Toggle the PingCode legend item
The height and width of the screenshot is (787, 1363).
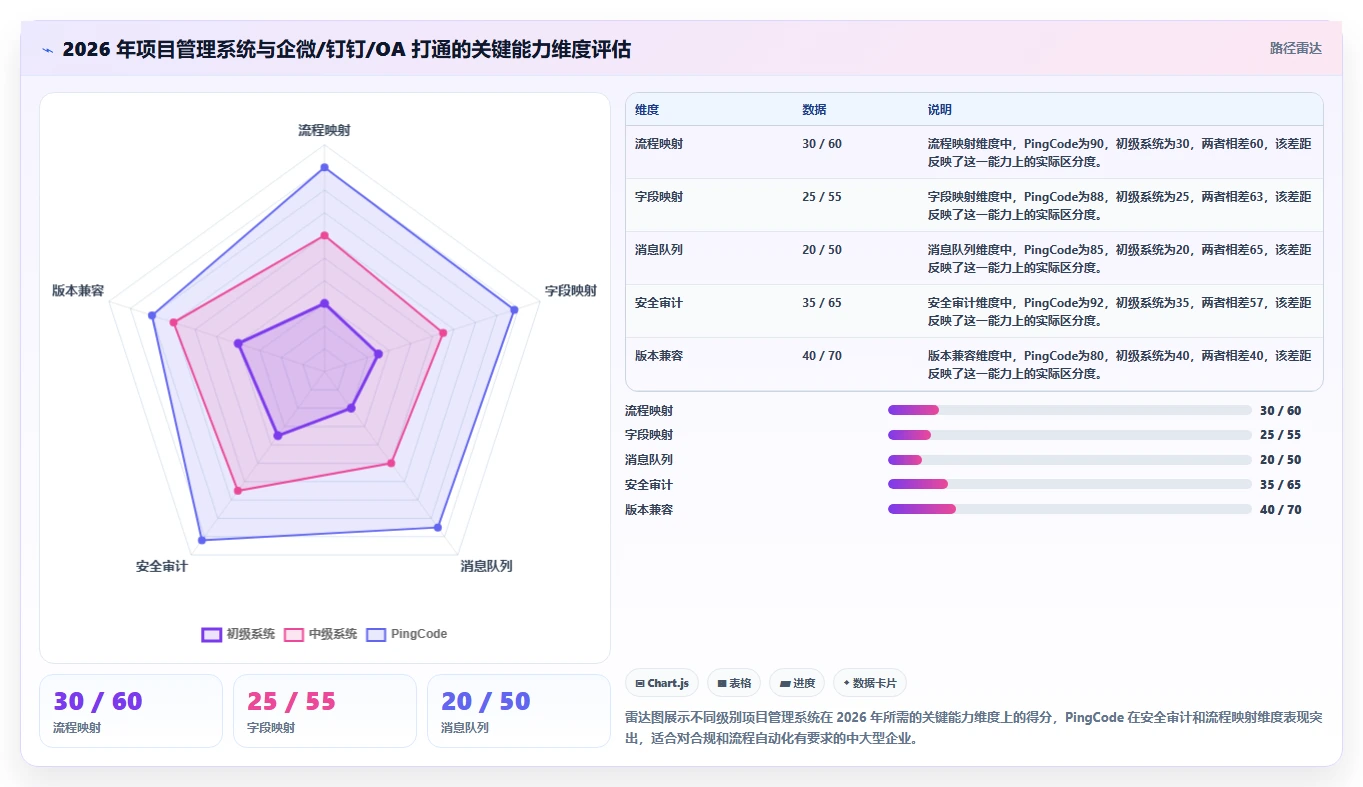tap(407, 634)
